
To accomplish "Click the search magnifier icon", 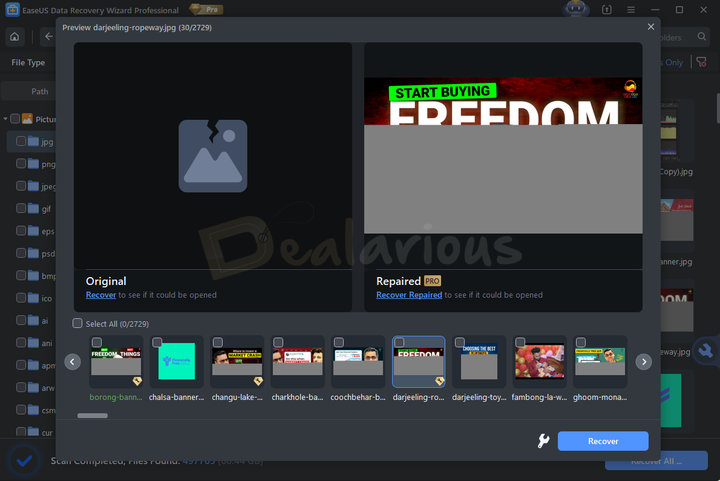I will point(702,37).
